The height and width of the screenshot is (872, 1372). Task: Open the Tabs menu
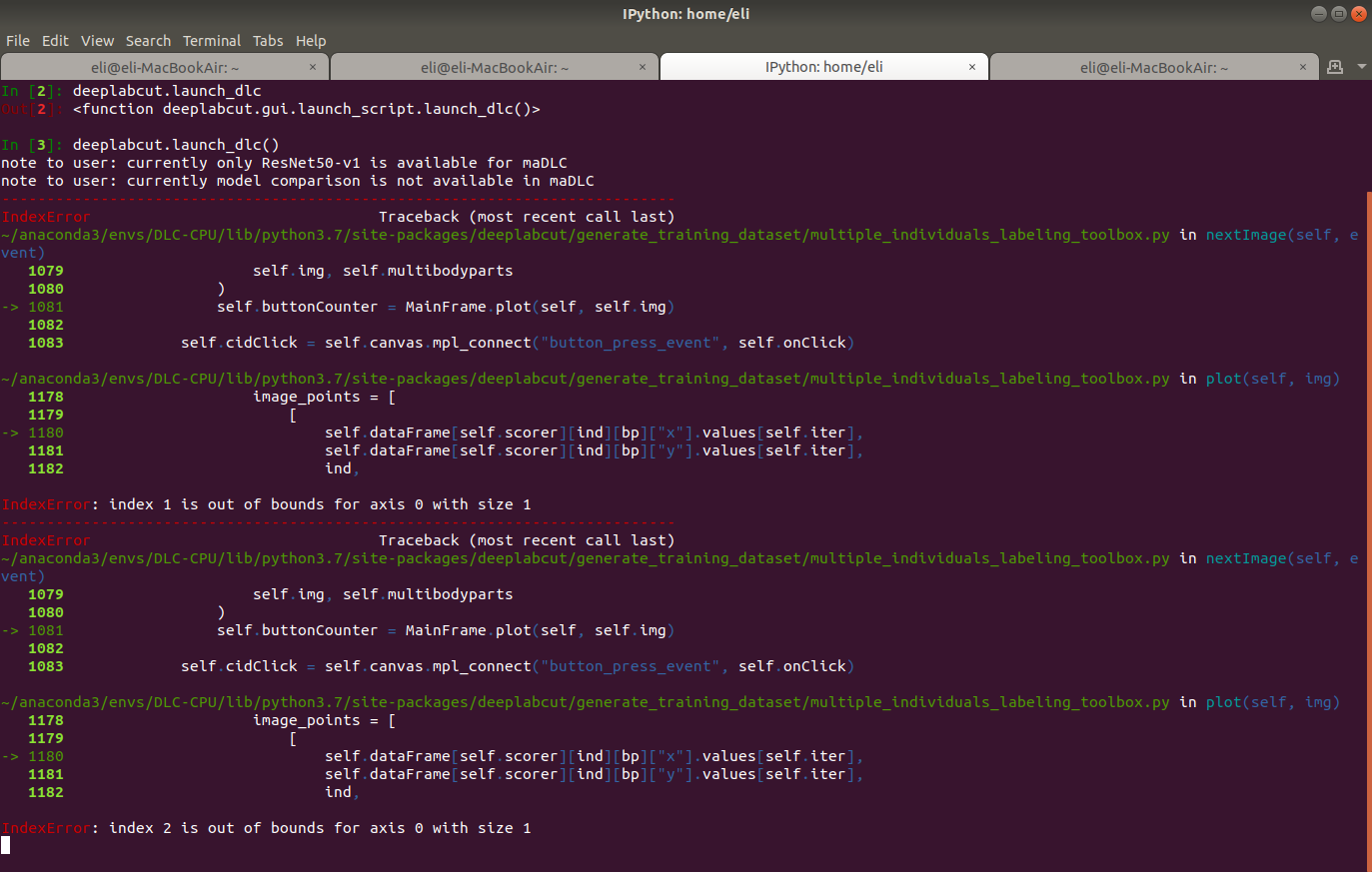[268, 40]
